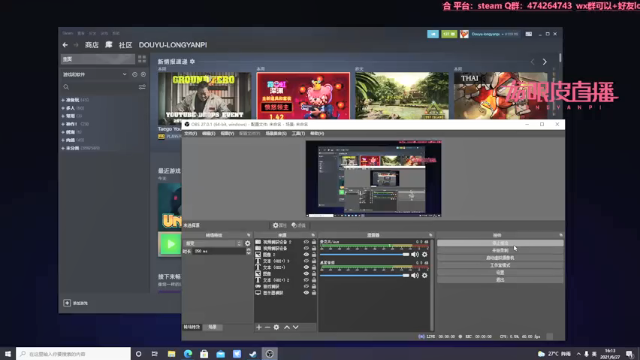Screen dimensions: 640x360
Task: Click 开始录制 button in OBS
Action: (x=500, y=250)
